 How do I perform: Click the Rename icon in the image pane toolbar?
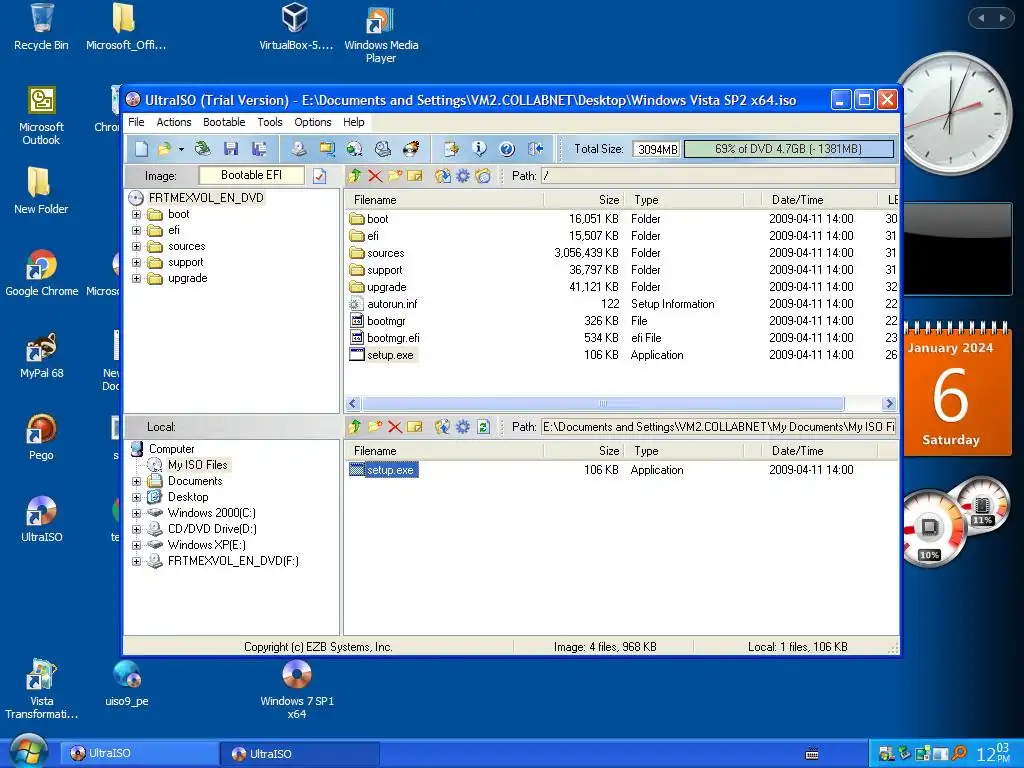click(x=415, y=176)
